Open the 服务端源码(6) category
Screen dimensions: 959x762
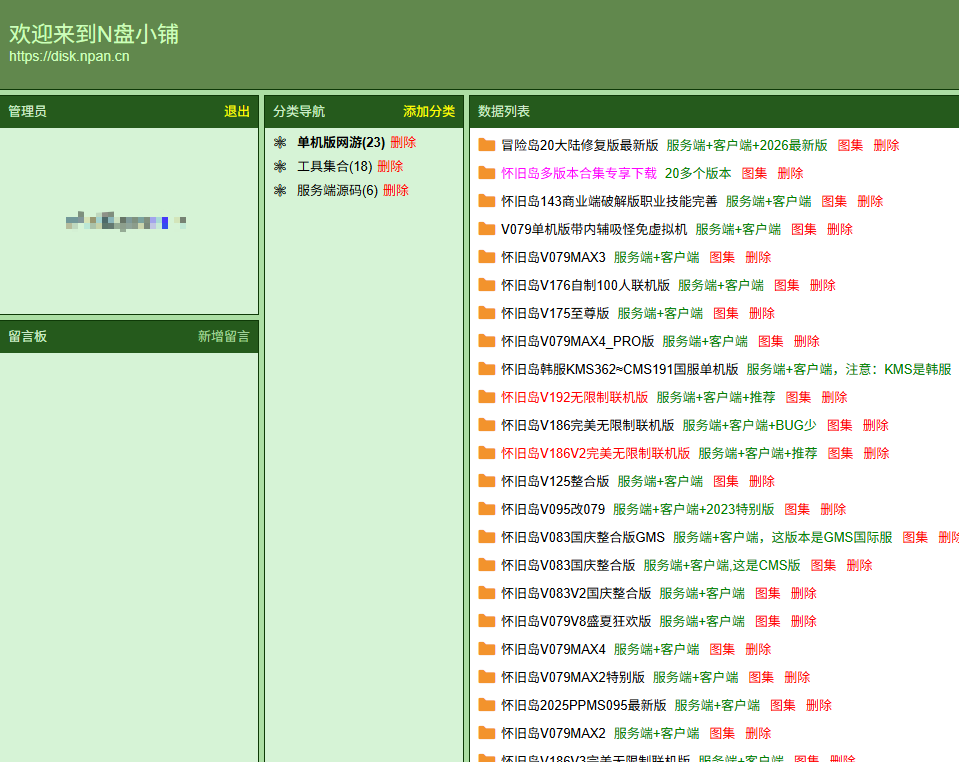[338, 190]
